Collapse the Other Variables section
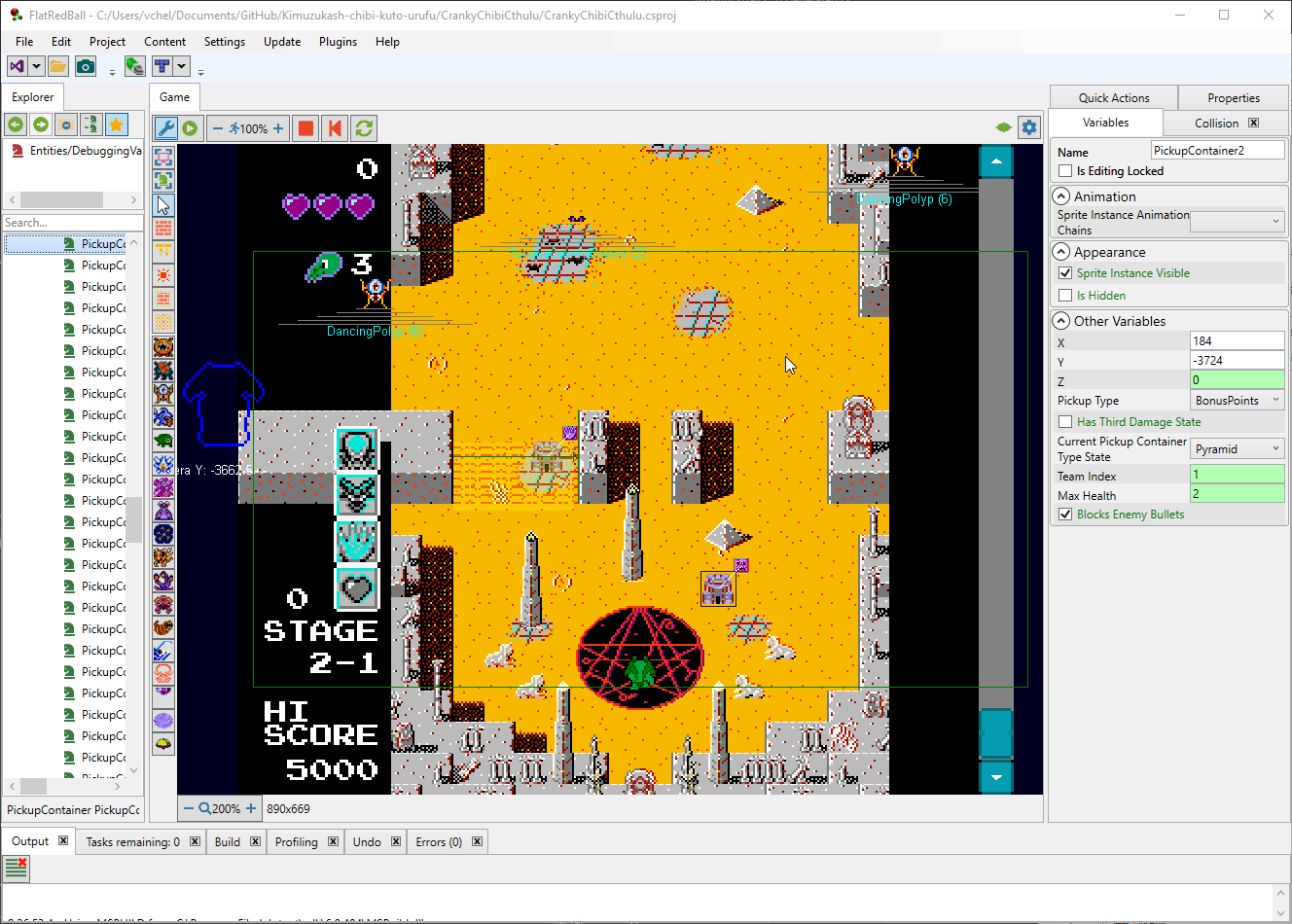 point(1061,321)
